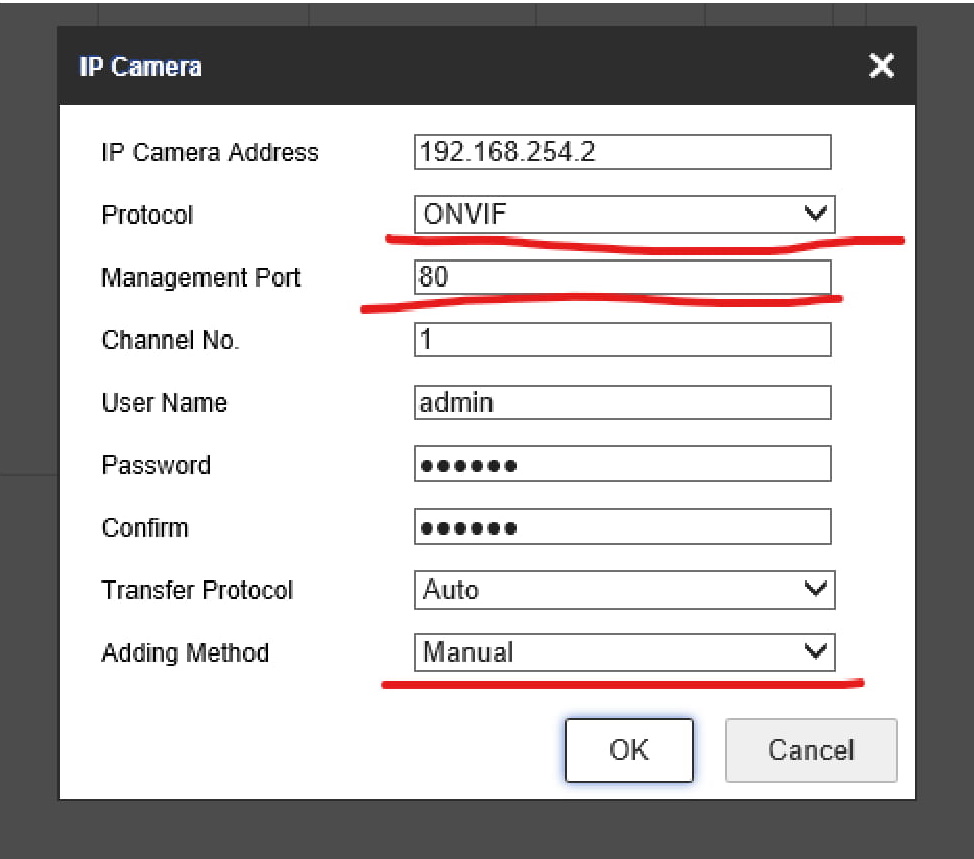The image size is (974, 859).
Task: Click the IP Camera Address input field
Action: click(622, 152)
